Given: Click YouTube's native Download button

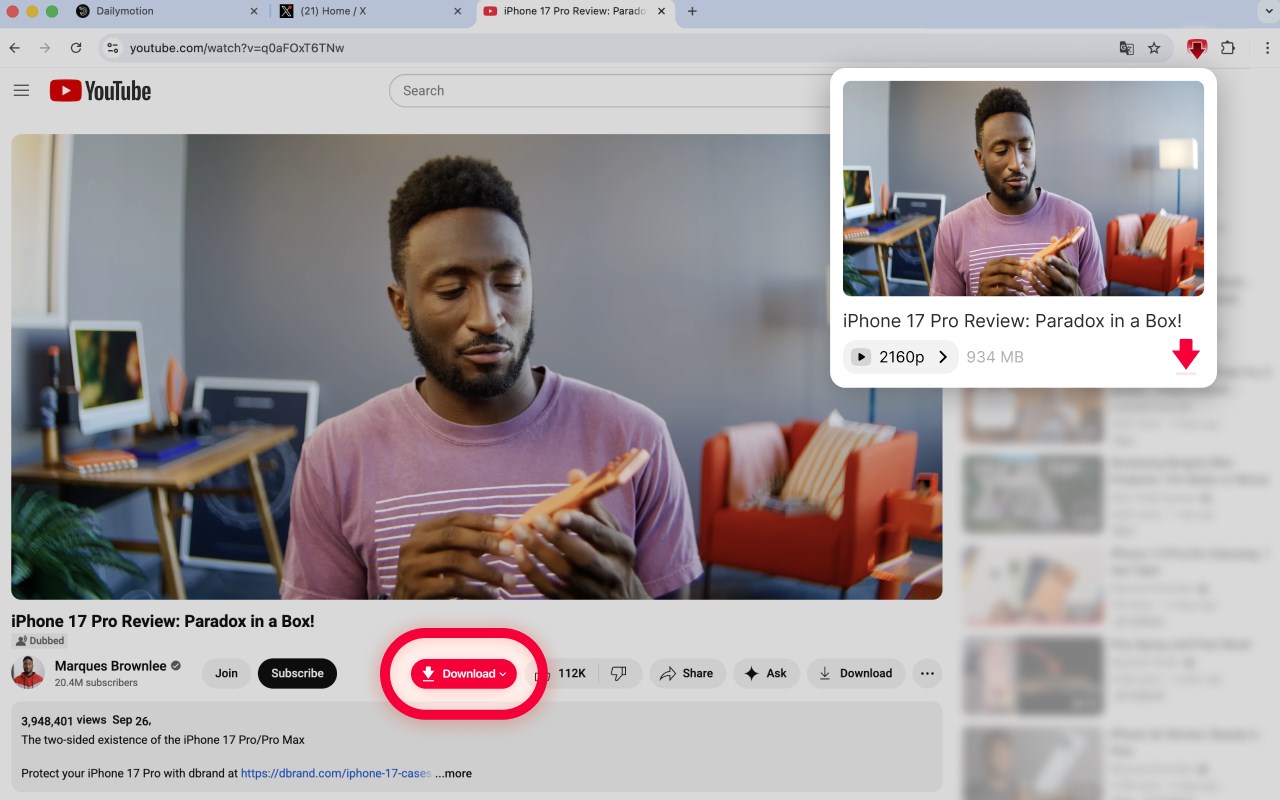Looking at the screenshot, I should point(856,674).
